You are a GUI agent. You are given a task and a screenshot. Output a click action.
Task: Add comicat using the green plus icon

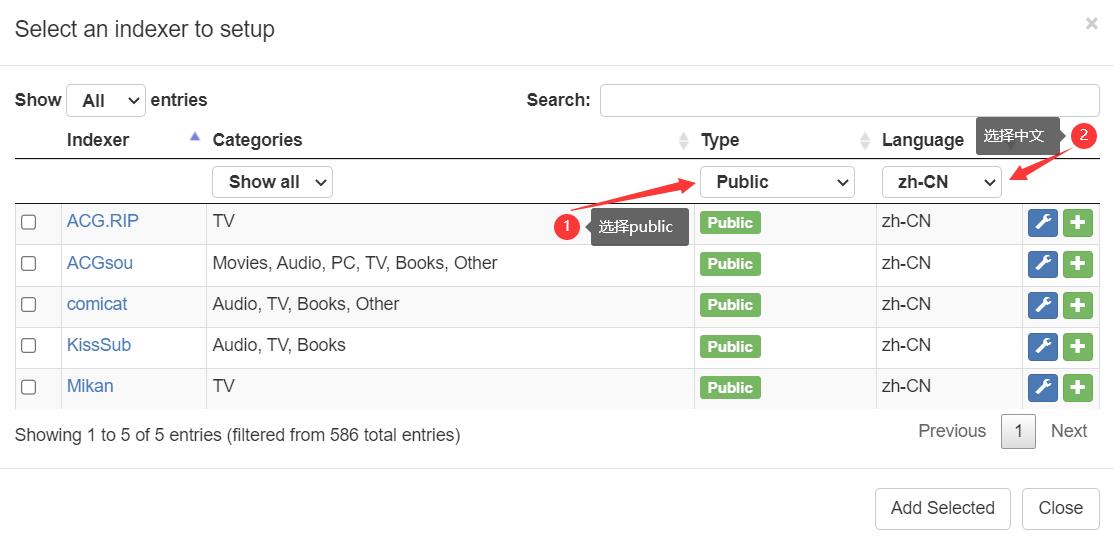click(1077, 305)
